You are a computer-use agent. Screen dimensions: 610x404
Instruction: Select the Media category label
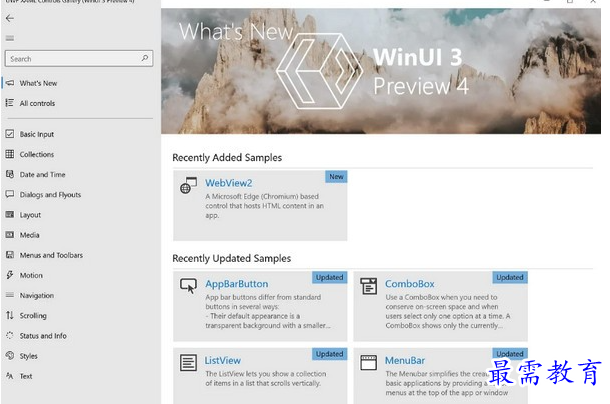(30, 235)
